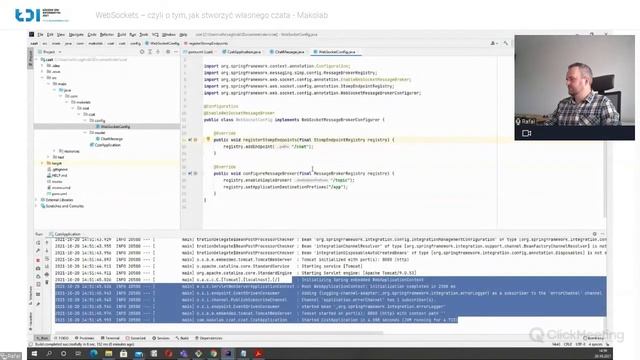Select CzatApplication class in project tree

pyautogui.click(x=105, y=145)
